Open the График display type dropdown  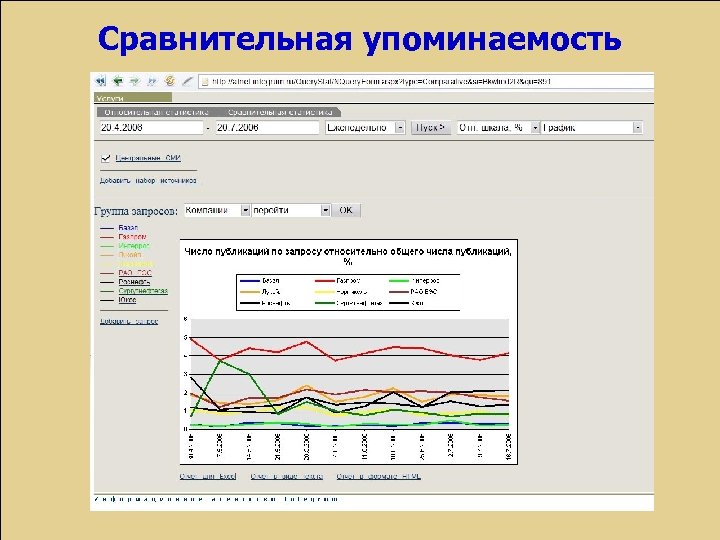[x=592, y=128]
